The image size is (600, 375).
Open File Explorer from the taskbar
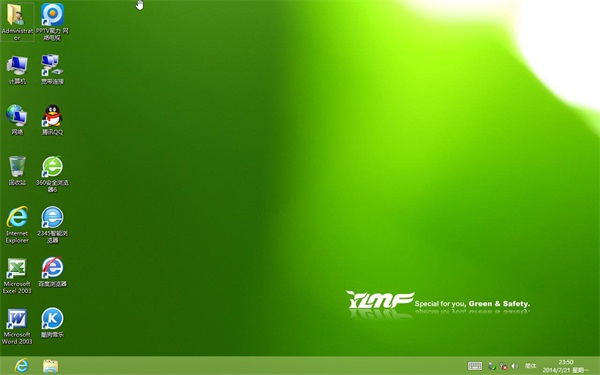point(50,366)
